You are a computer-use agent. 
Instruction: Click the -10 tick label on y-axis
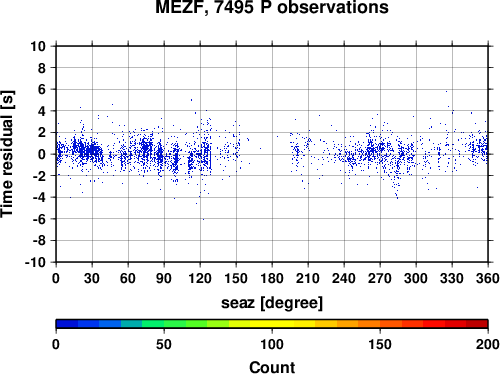click(35, 262)
